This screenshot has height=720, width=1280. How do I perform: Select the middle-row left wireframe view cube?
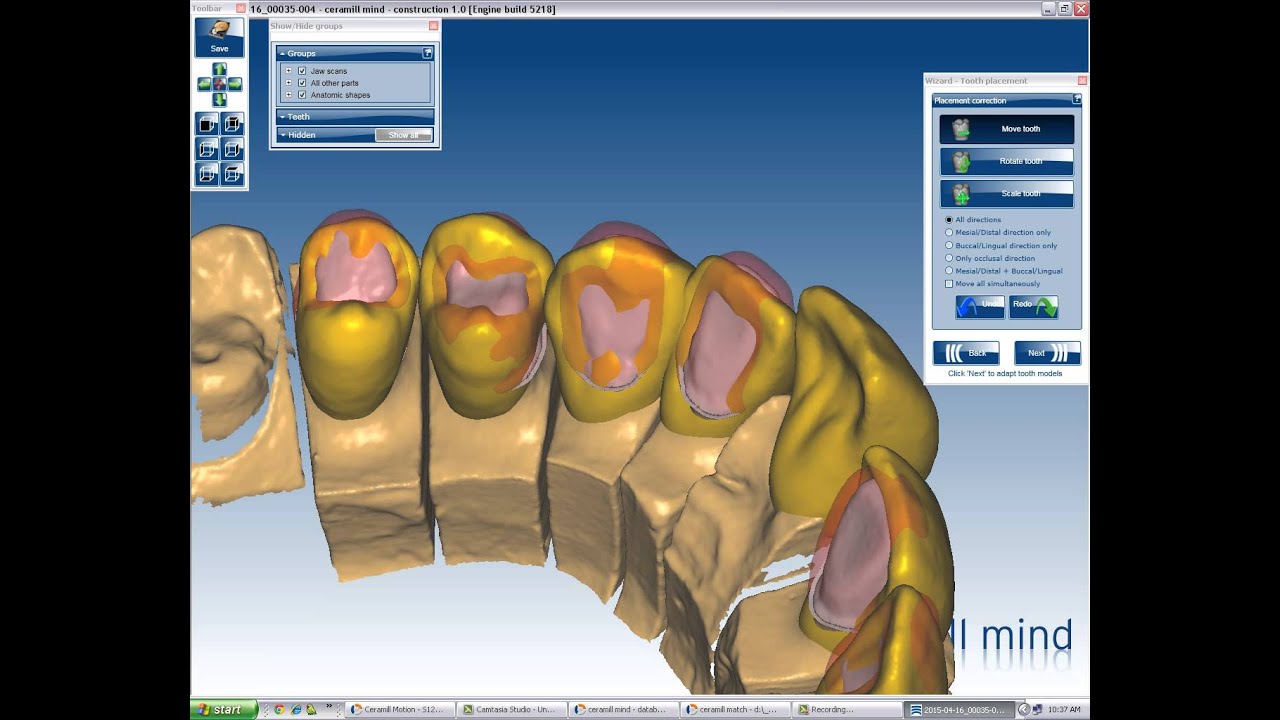207,149
